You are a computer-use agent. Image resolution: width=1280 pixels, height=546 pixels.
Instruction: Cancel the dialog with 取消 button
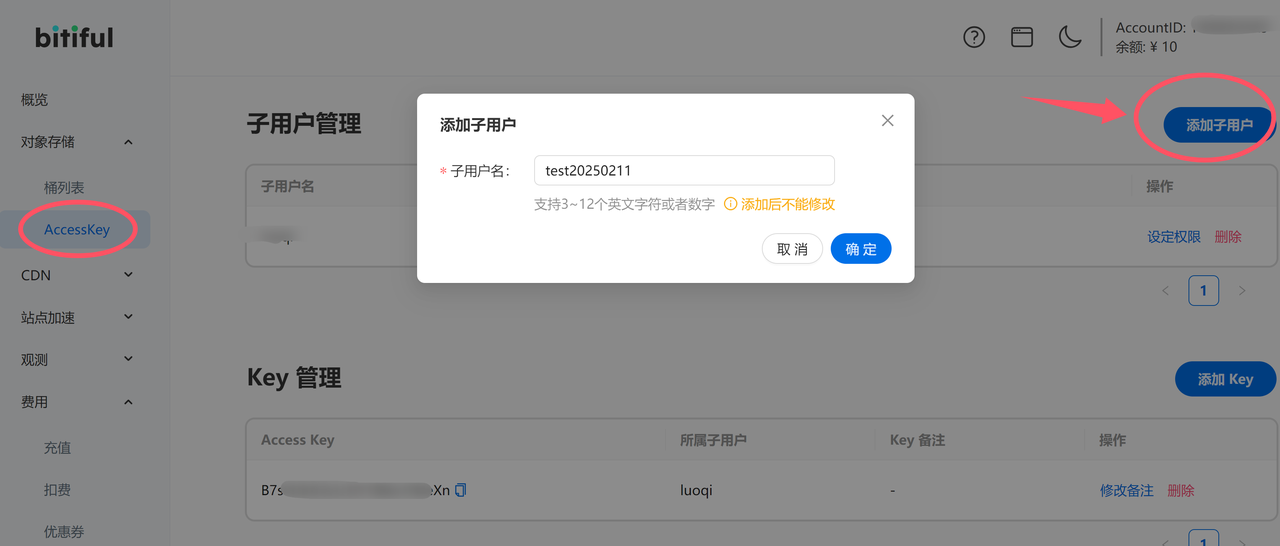coord(792,249)
